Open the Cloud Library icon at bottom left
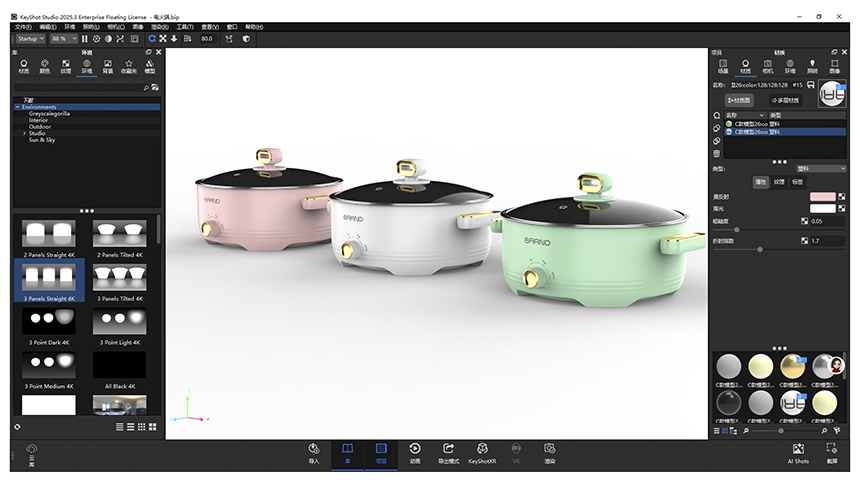860x484 pixels. click(x=31, y=455)
